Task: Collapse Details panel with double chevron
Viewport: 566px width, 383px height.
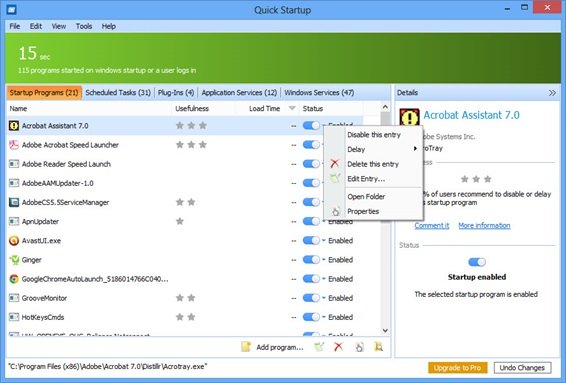Action: point(552,93)
